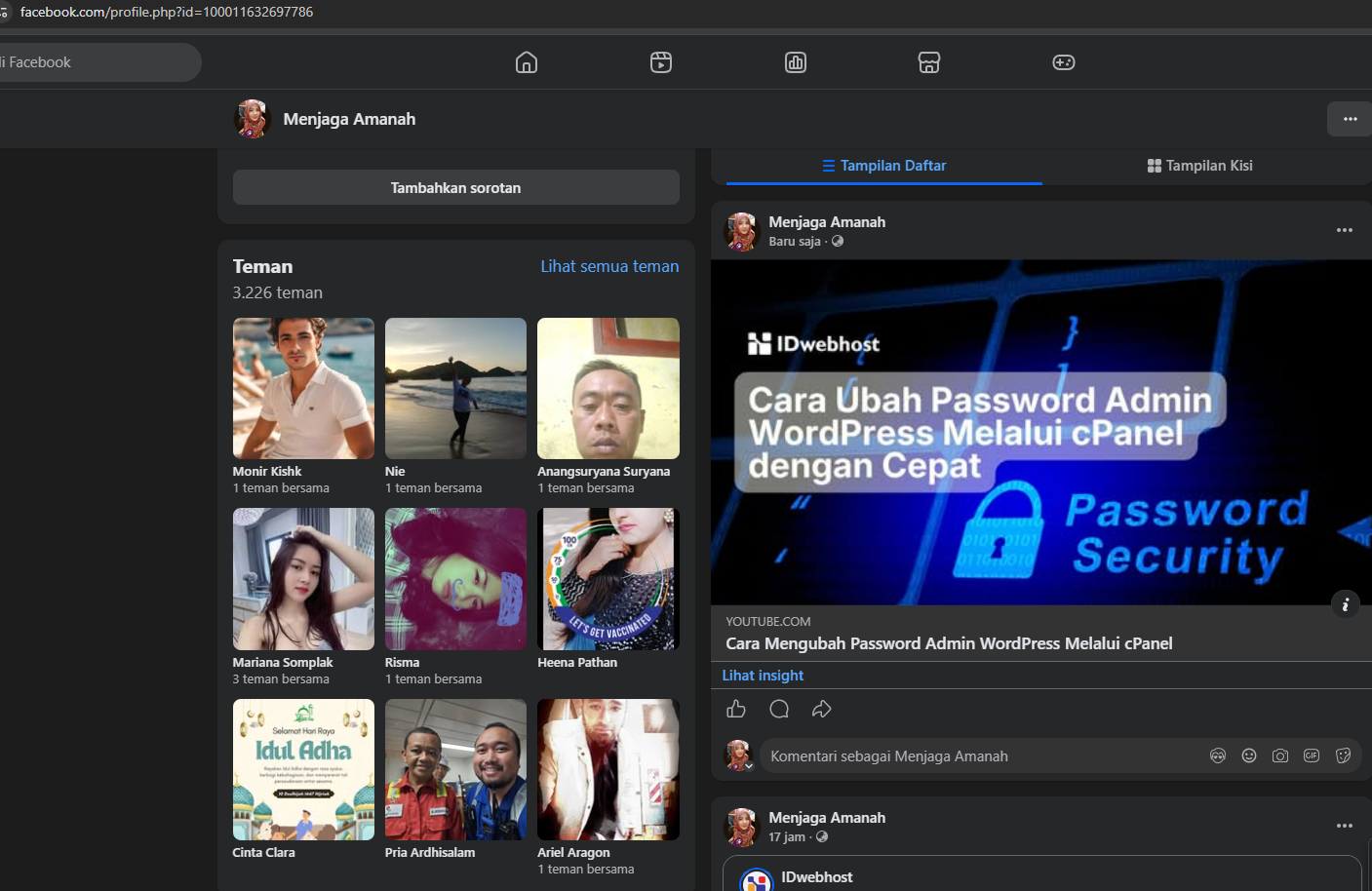
Task: Open Monir Kishk friend photo
Action: 303,388
